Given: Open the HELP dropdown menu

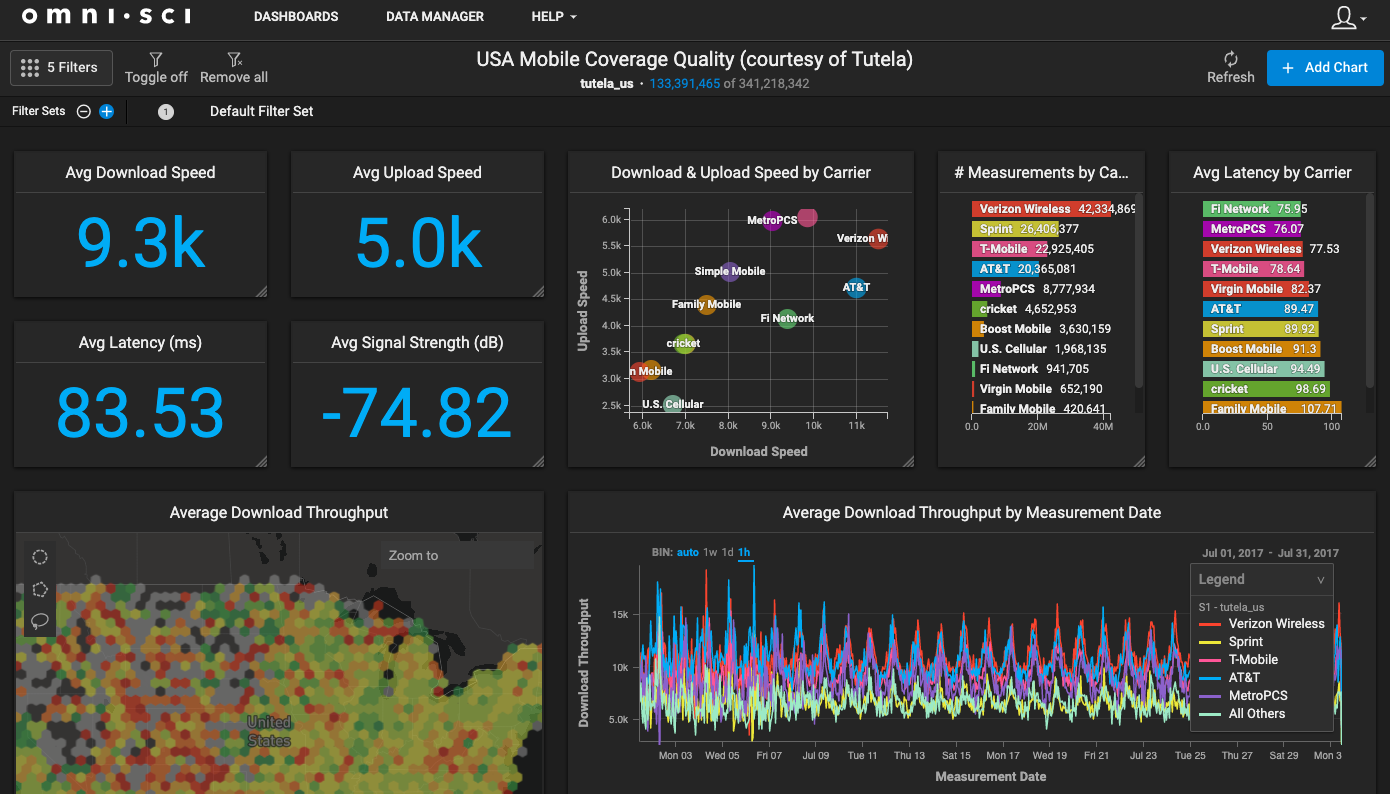Looking at the screenshot, I should tap(553, 16).
